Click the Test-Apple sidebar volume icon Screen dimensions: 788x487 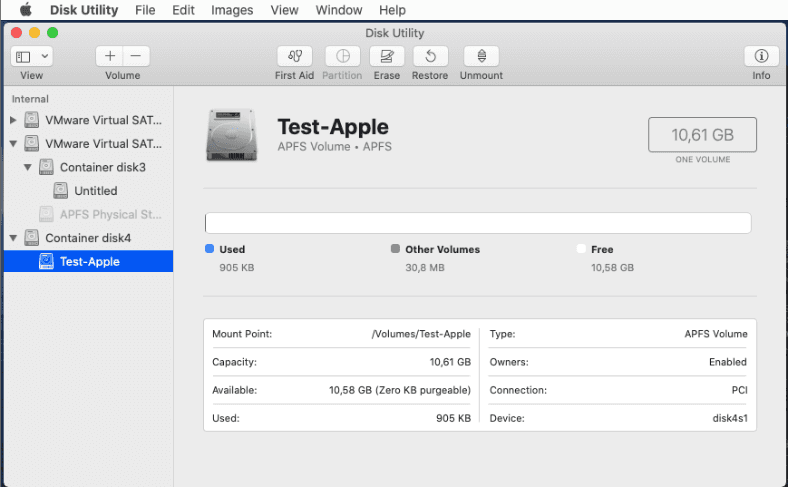[x=46, y=261]
